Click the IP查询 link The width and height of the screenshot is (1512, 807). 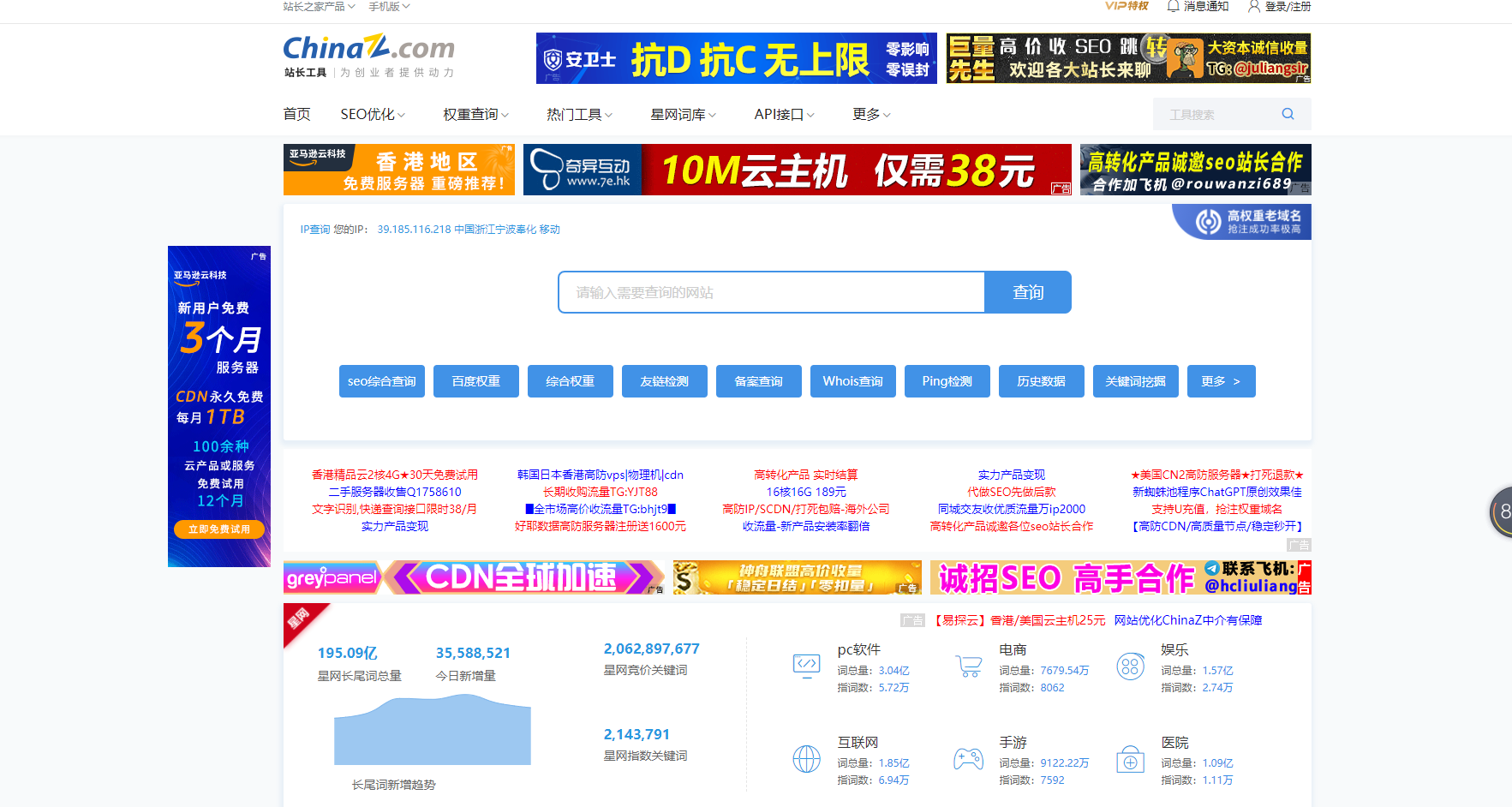315,230
